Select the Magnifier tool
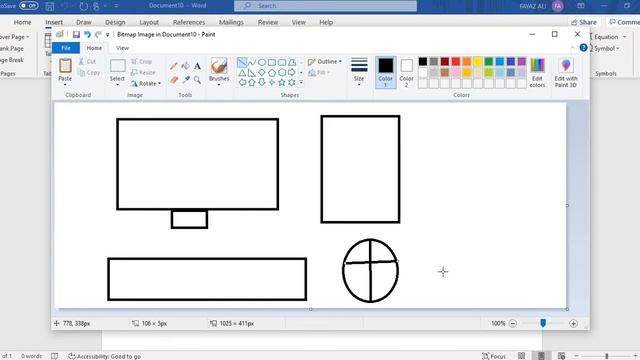Viewport: 640px width, 360px height. pos(198,80)
